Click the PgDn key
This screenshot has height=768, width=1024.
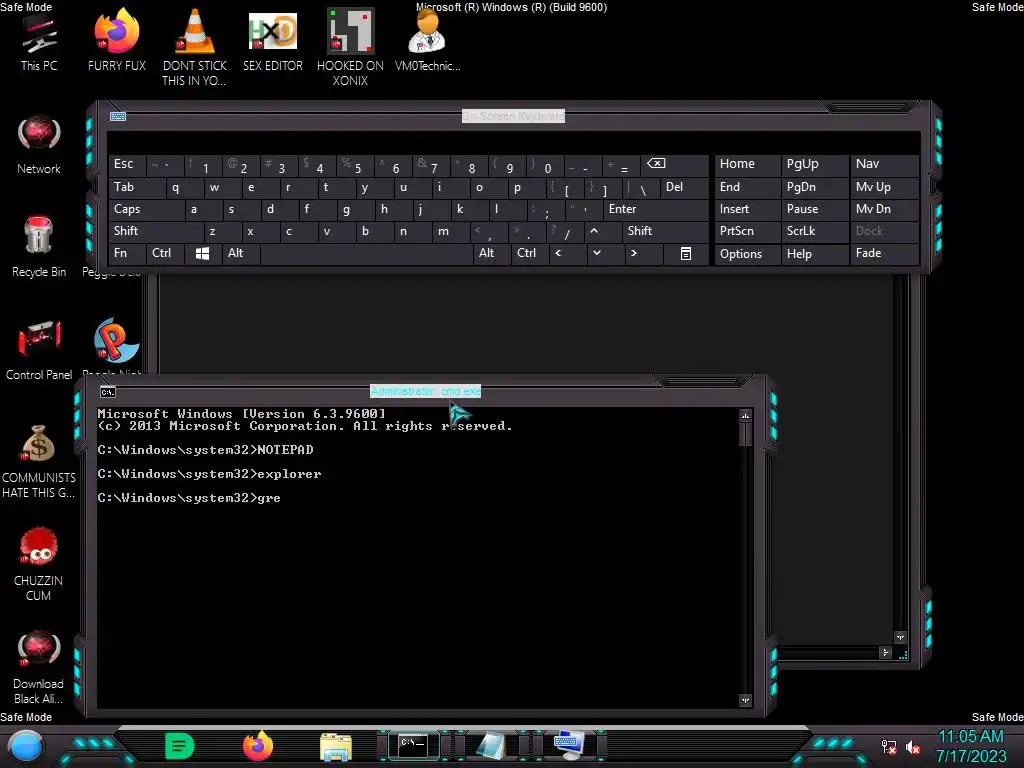tap(814, 187)
